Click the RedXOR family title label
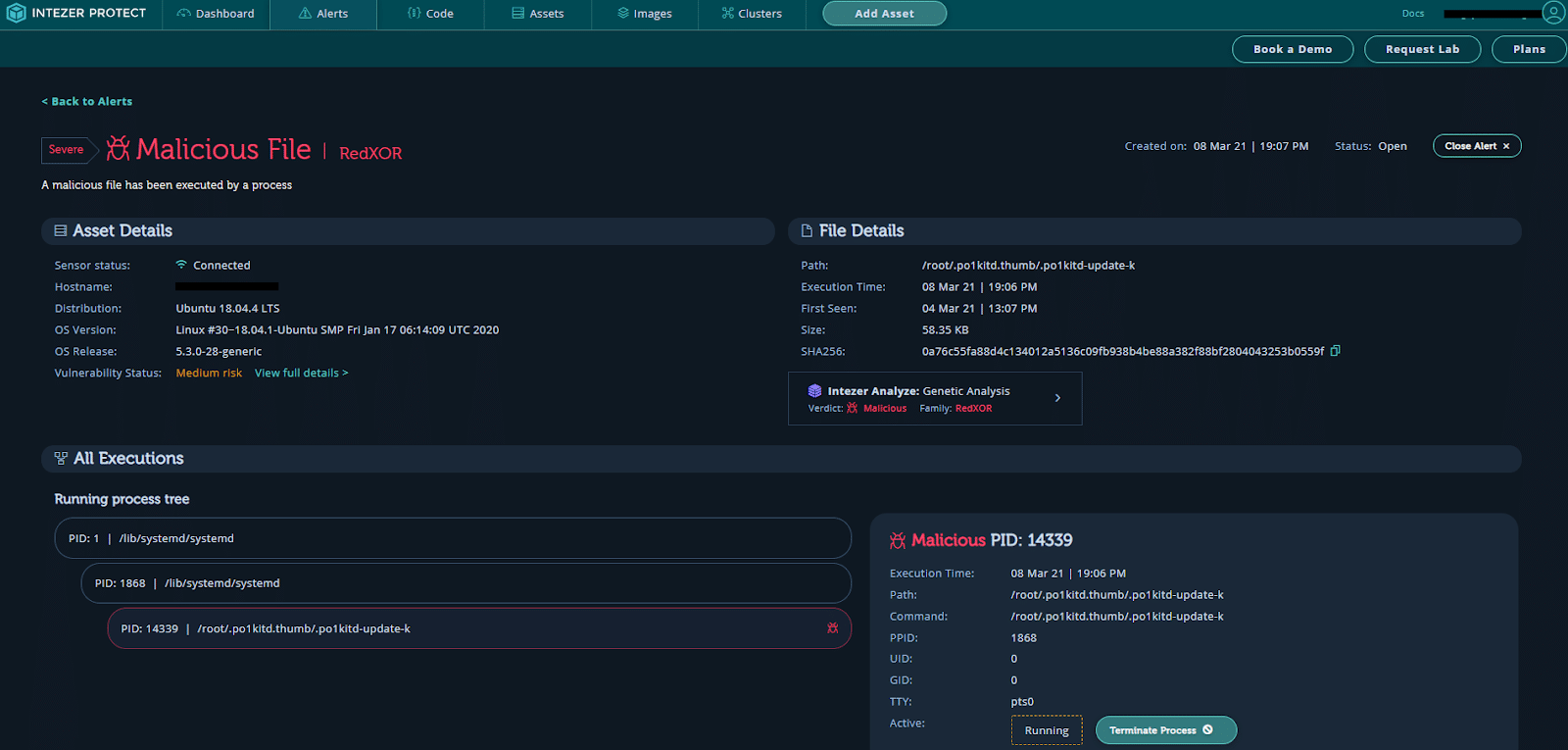The image size is (1568, 750). tap(370, 153)
